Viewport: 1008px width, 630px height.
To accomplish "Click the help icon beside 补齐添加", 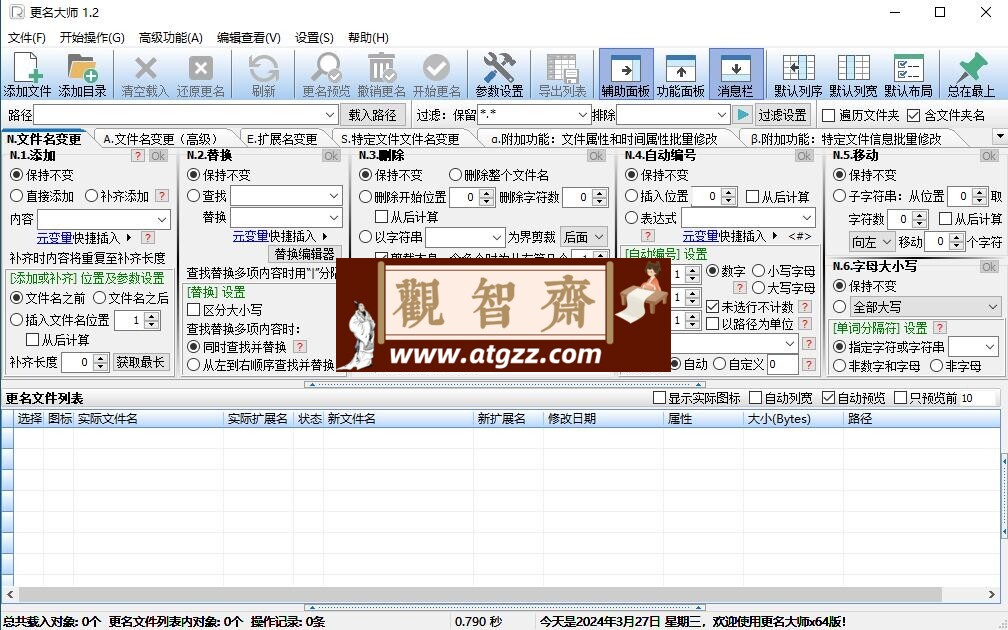I will coord(163,195).
